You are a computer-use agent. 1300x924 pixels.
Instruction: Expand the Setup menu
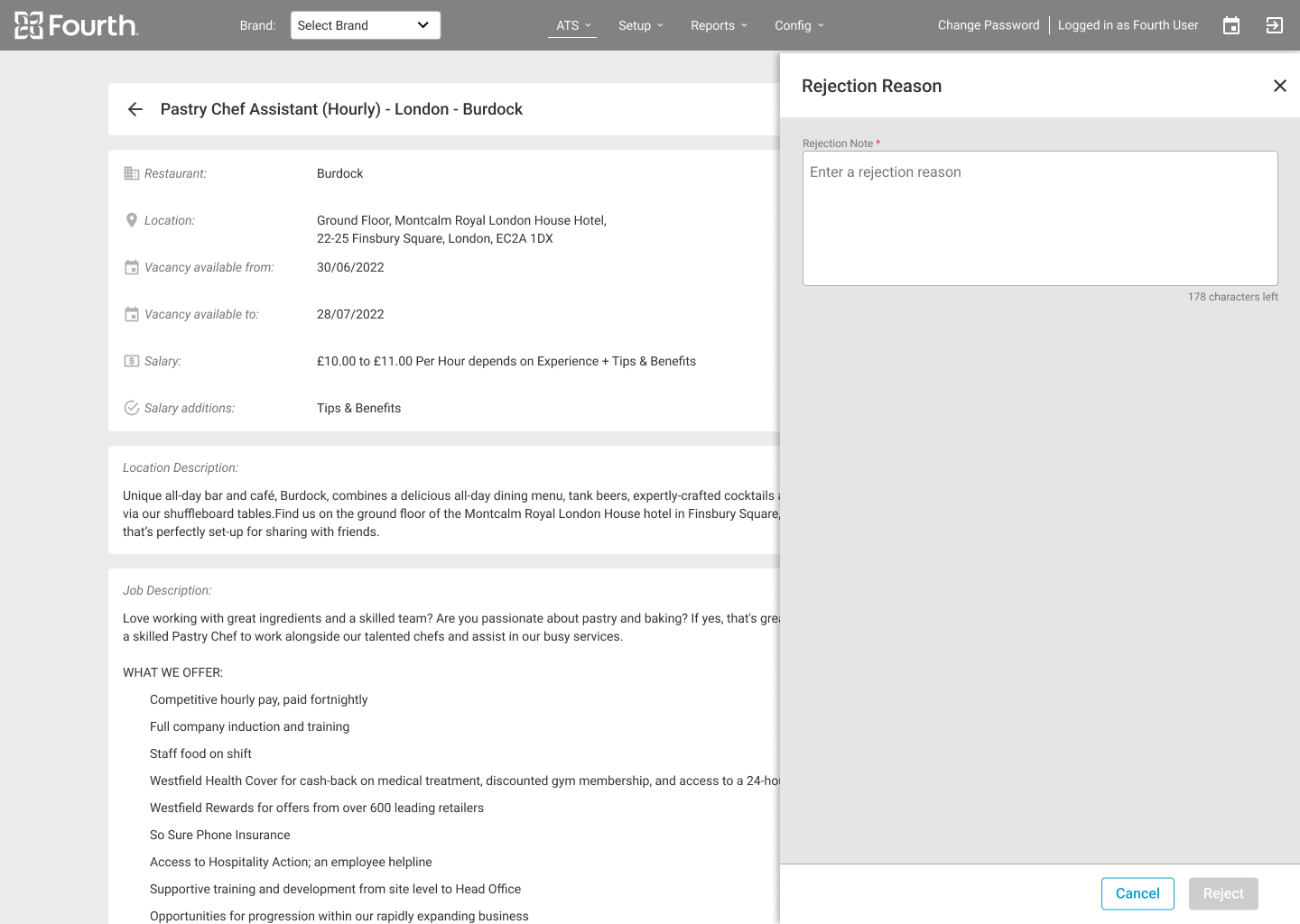641,25
